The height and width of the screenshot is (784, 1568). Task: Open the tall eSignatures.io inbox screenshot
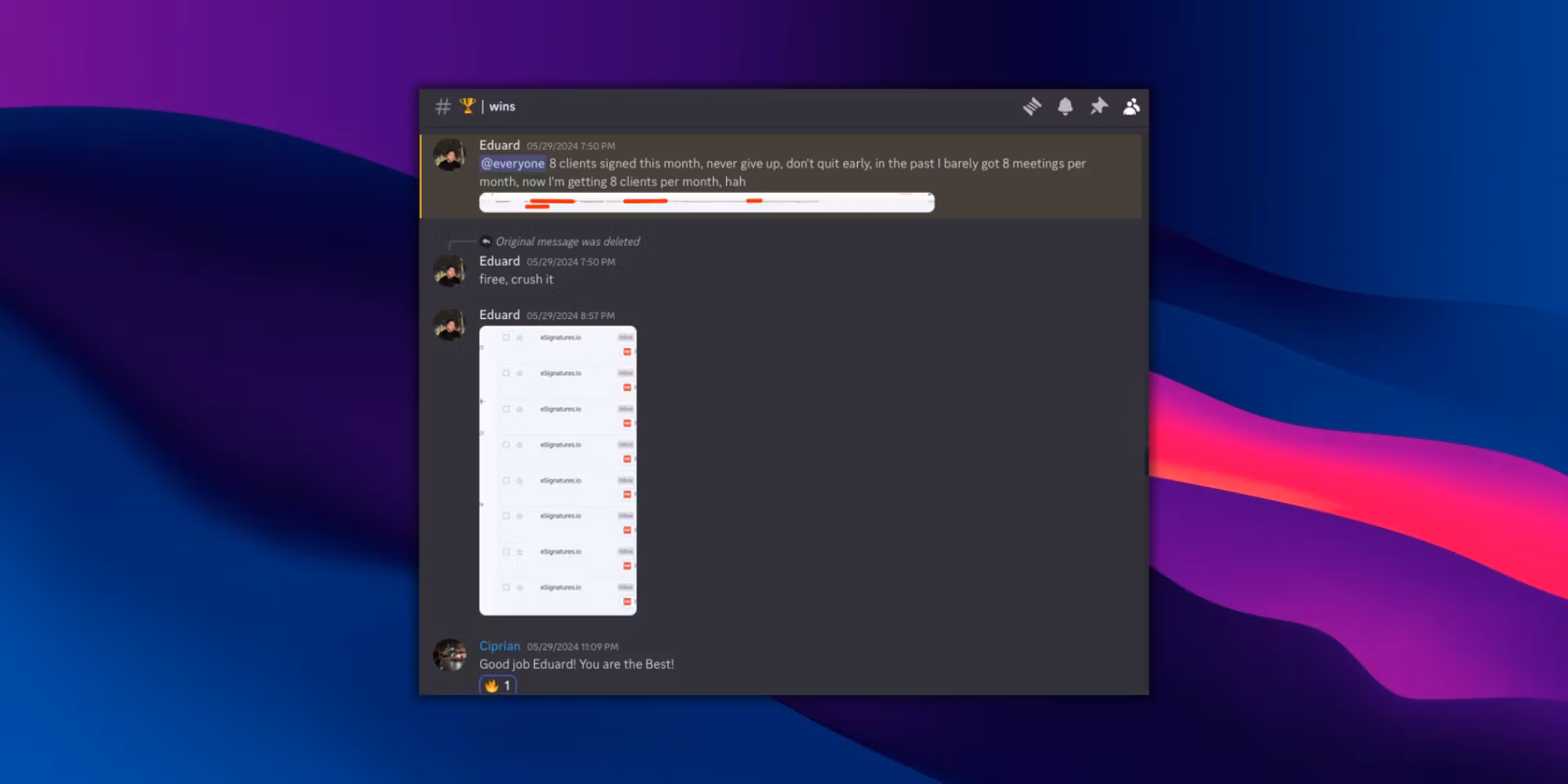point(557,470)
